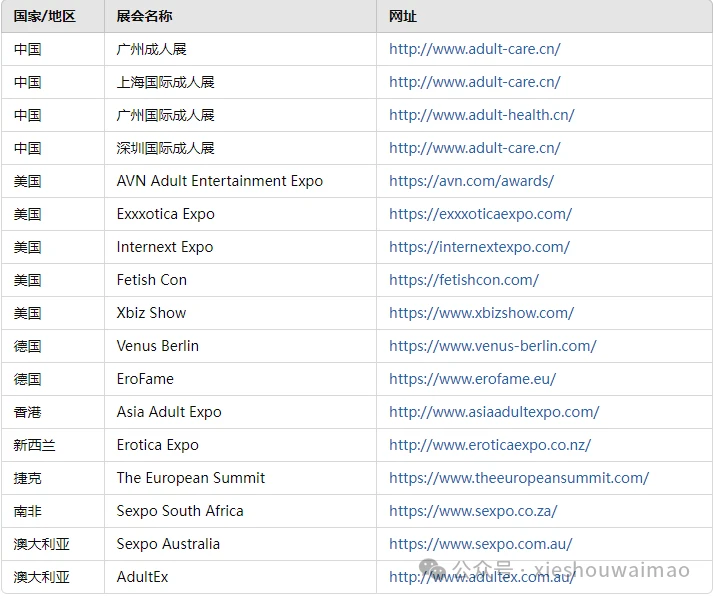Open the www.adultex.com.au link
Image resolution: width=713 pixels, height=599 pixels.
[482, 577]
